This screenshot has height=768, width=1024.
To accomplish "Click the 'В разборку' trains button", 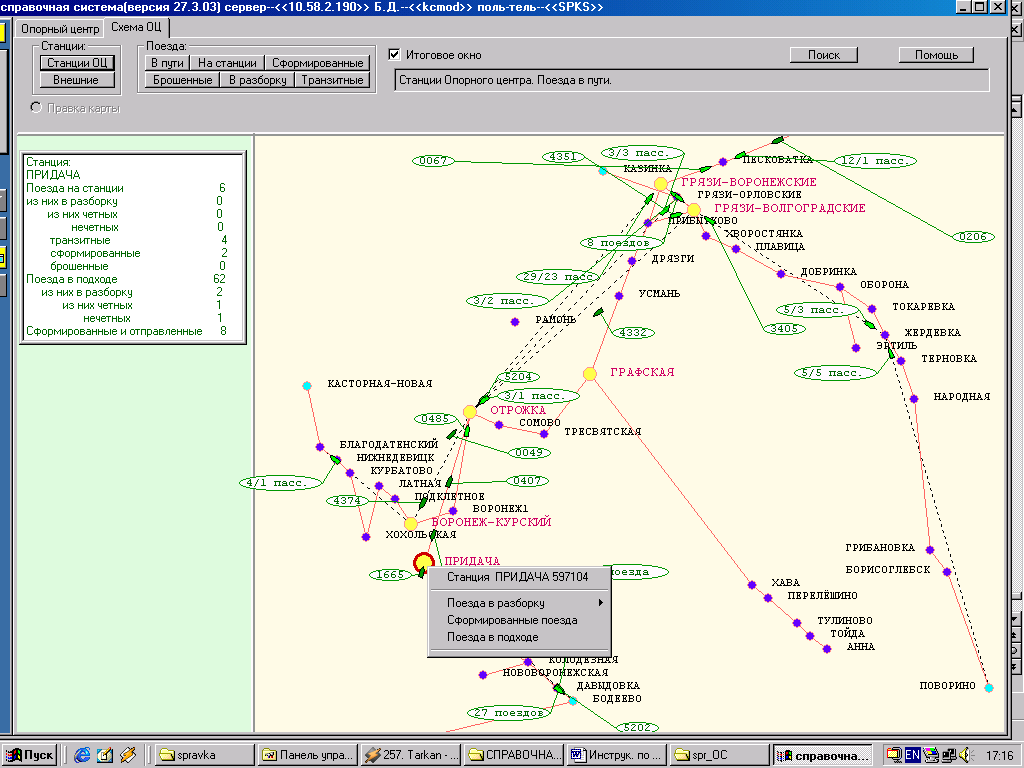I will (x=257, y=80).
